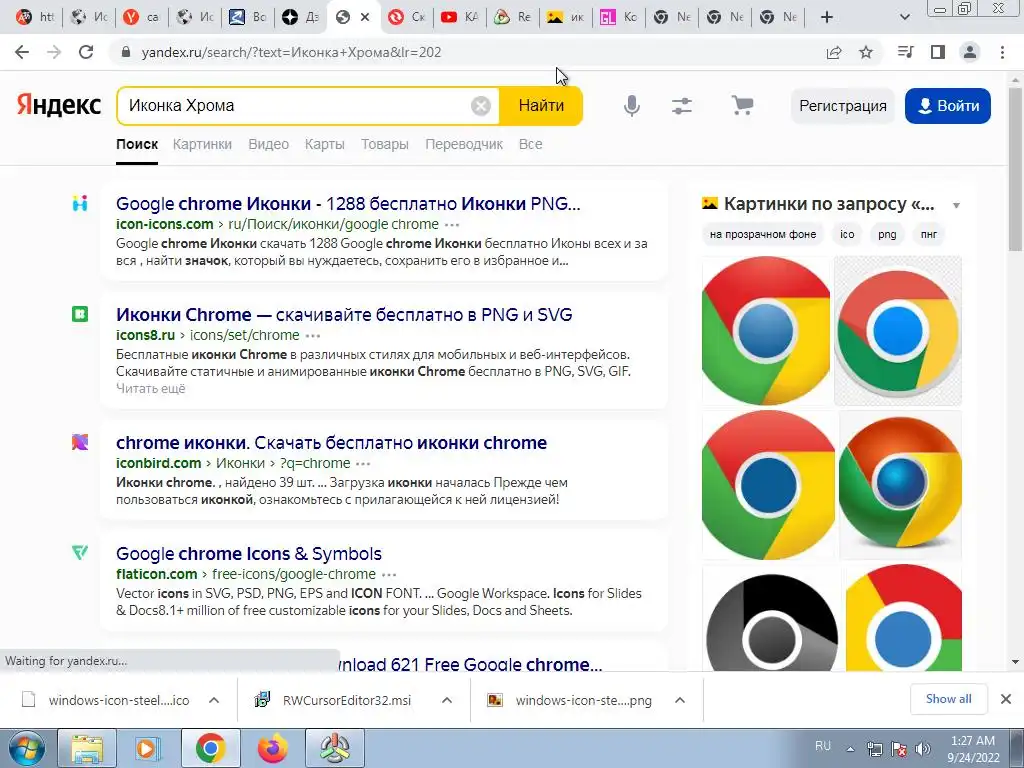Click the volume icon in system tray

click(923, 748)
